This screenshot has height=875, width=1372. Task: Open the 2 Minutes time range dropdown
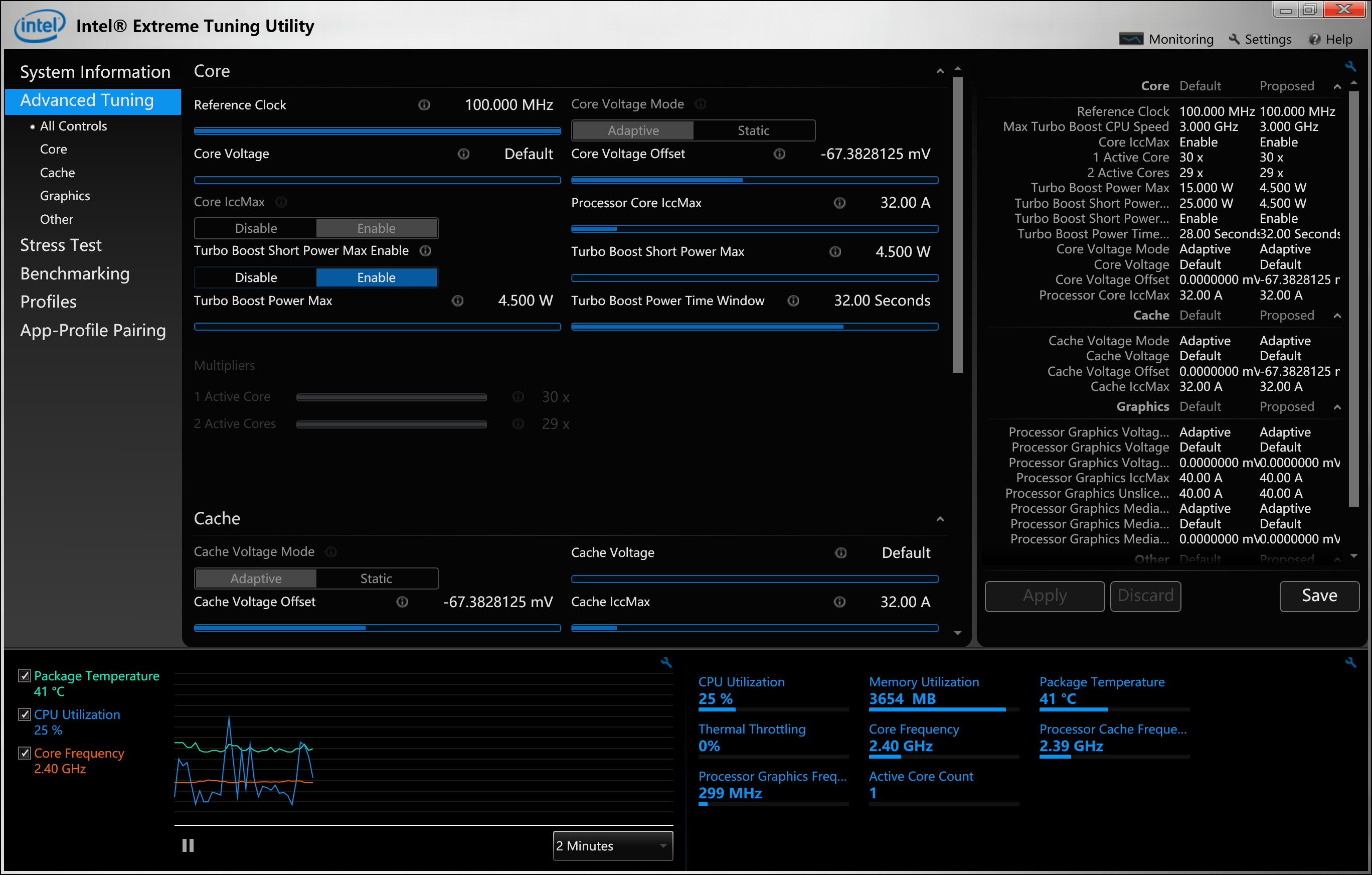coord(612,846)
